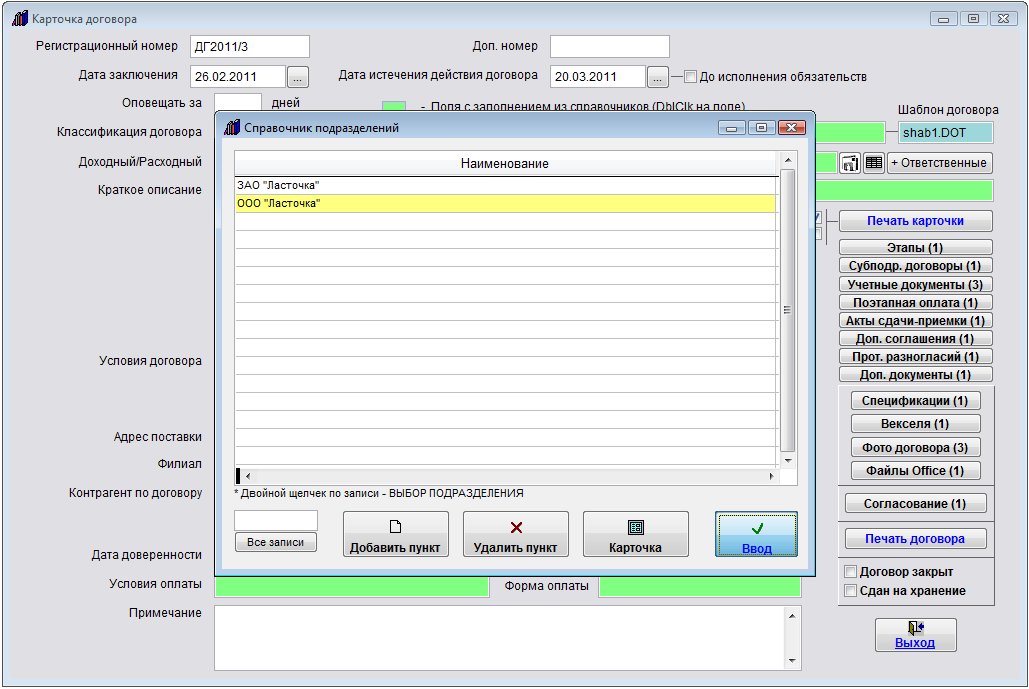Click the table icon beside Ответственные
The width and height of the screenshot is (1029, 689).
click(873, 163)
